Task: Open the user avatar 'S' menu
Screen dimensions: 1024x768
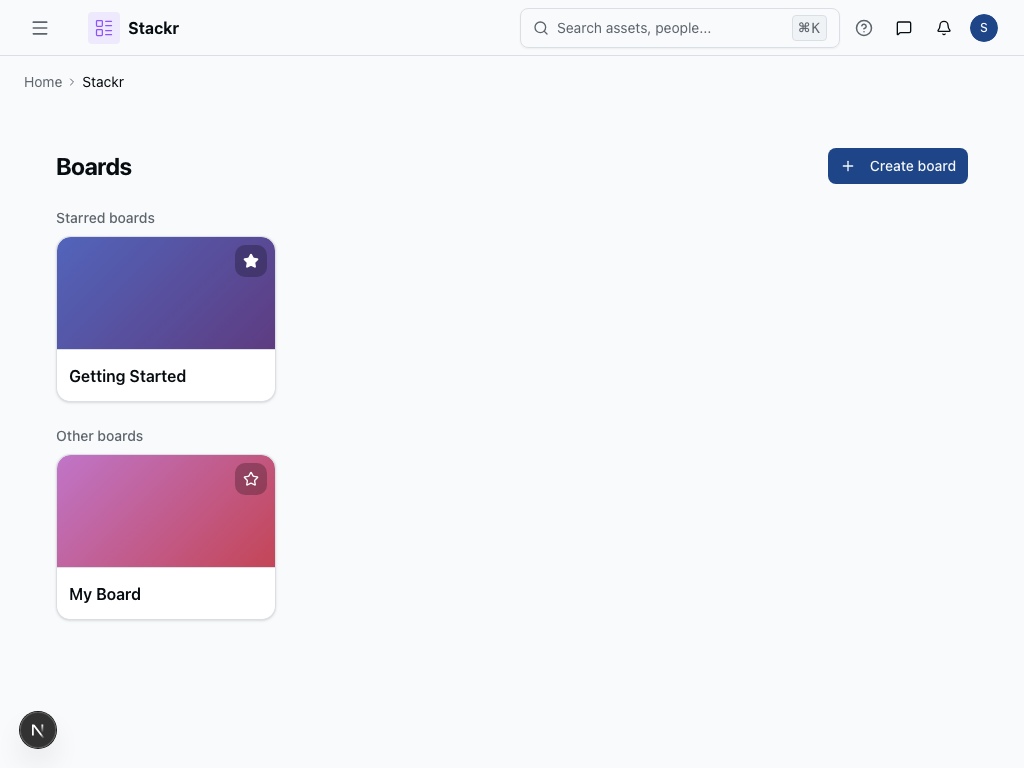Action: pyautogui.click(x=984, y=28)
